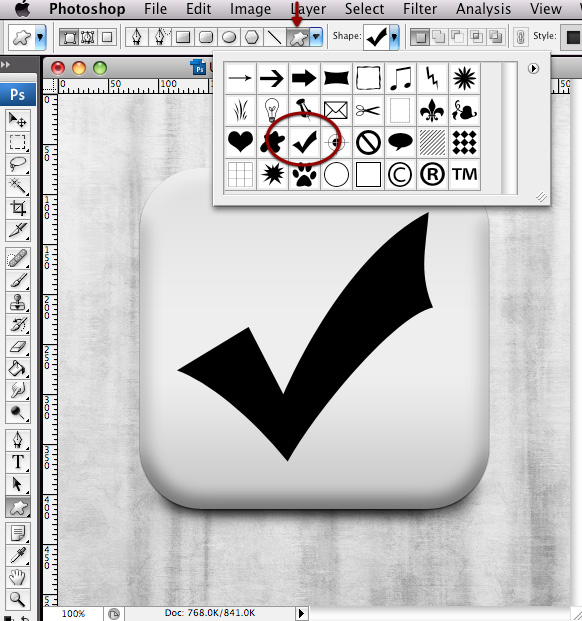
Task: Select the Slice tool
Action: tap(17, 230)
